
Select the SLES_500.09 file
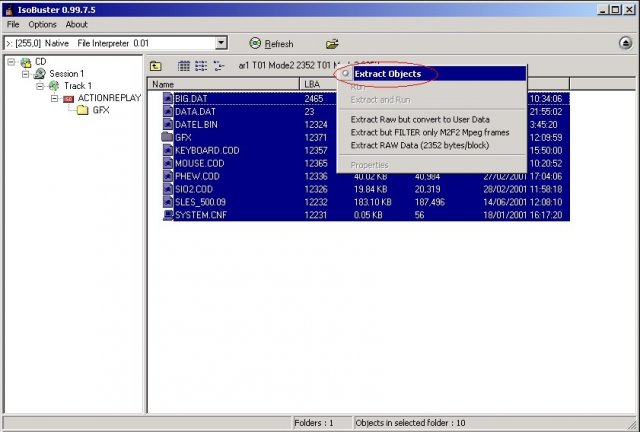(200, 202)
